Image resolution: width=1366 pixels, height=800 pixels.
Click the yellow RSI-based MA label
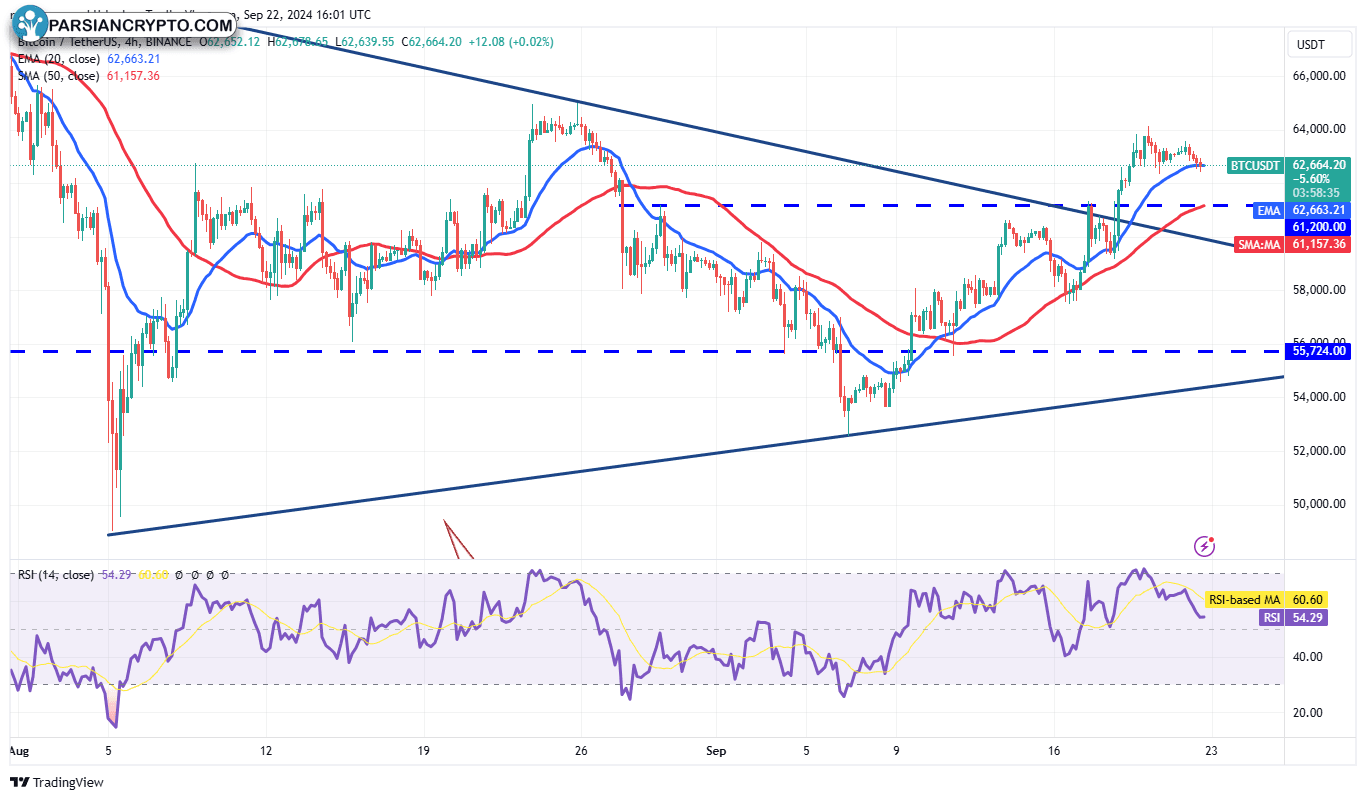pyautogui.click(x=1244, y=600)
